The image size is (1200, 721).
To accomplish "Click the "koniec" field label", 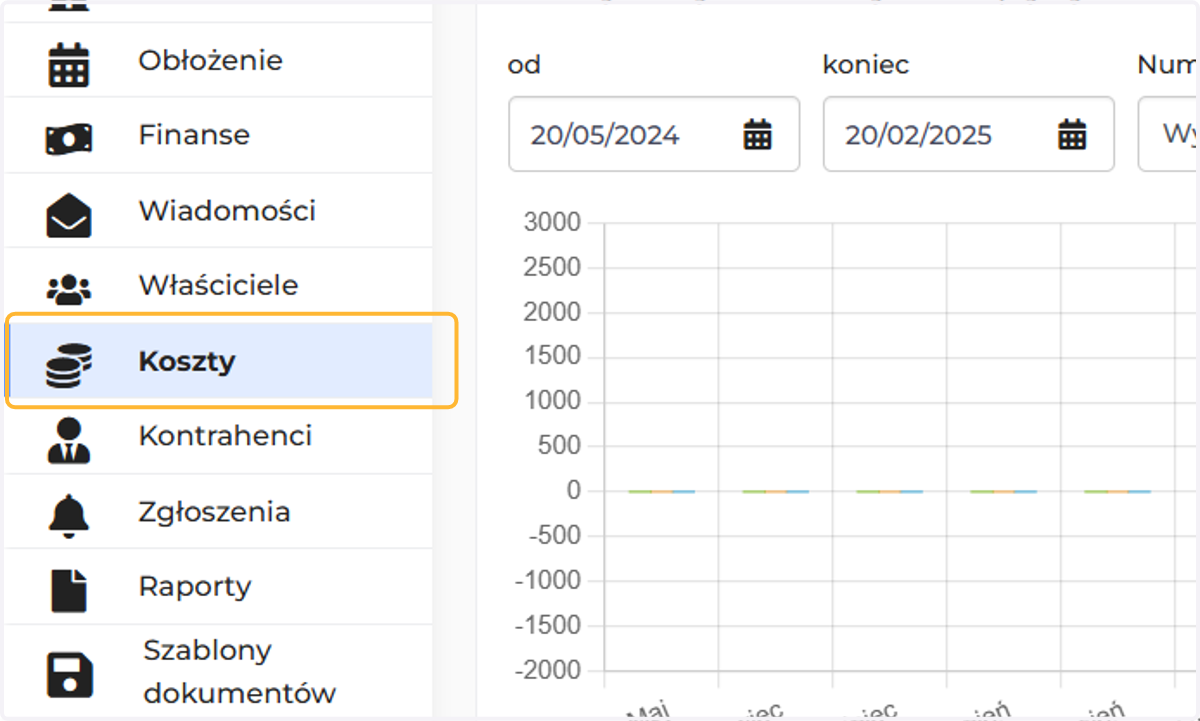I will pyautogui.click(x=866, y=65).
